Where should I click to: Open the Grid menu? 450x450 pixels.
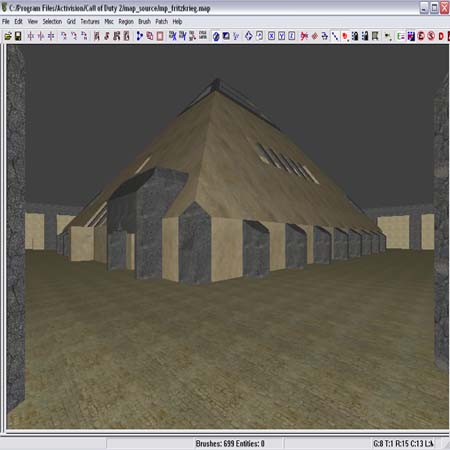(71, 21)
